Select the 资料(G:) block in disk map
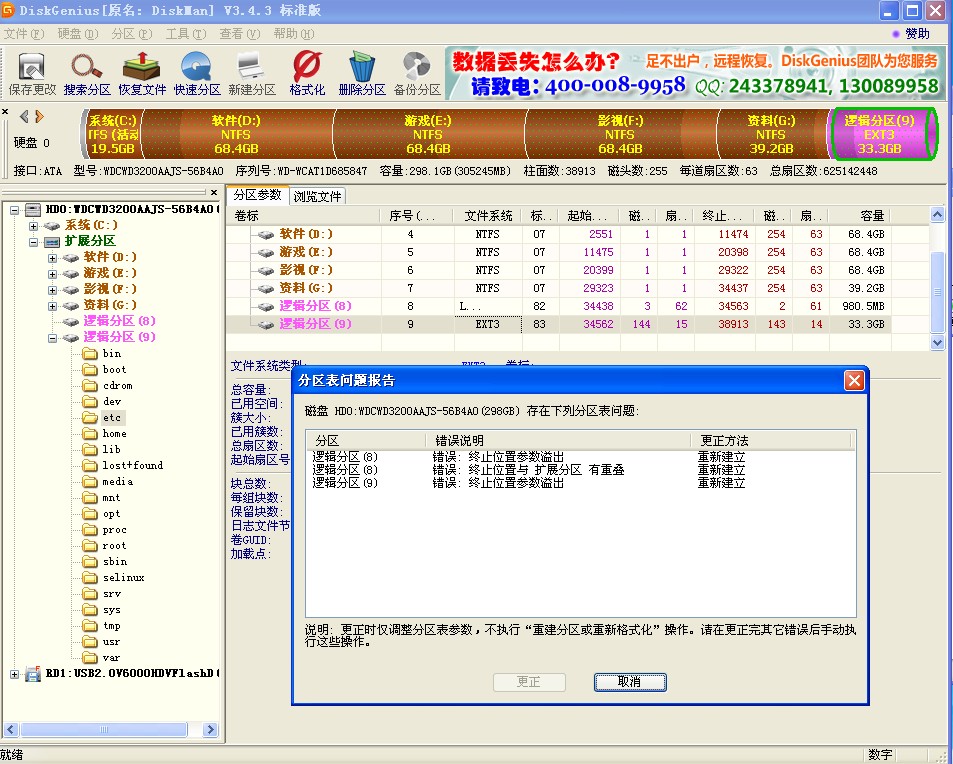This screenshot has width=953, height=764. coord(772,134)
